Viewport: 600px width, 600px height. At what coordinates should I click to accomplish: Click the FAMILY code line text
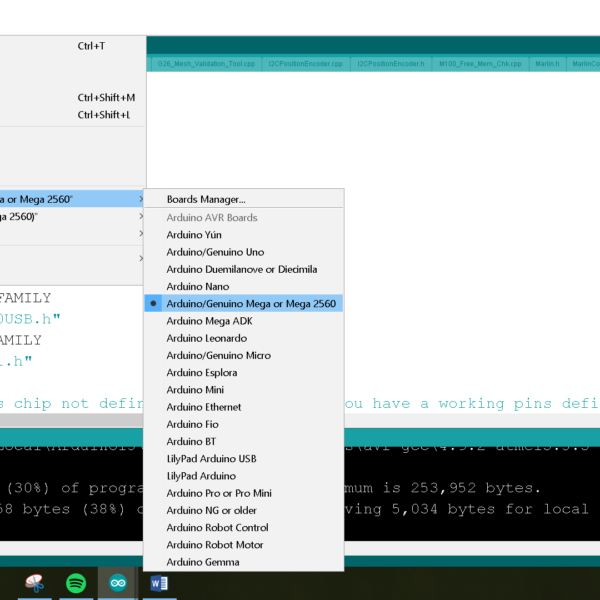[25, 298]
